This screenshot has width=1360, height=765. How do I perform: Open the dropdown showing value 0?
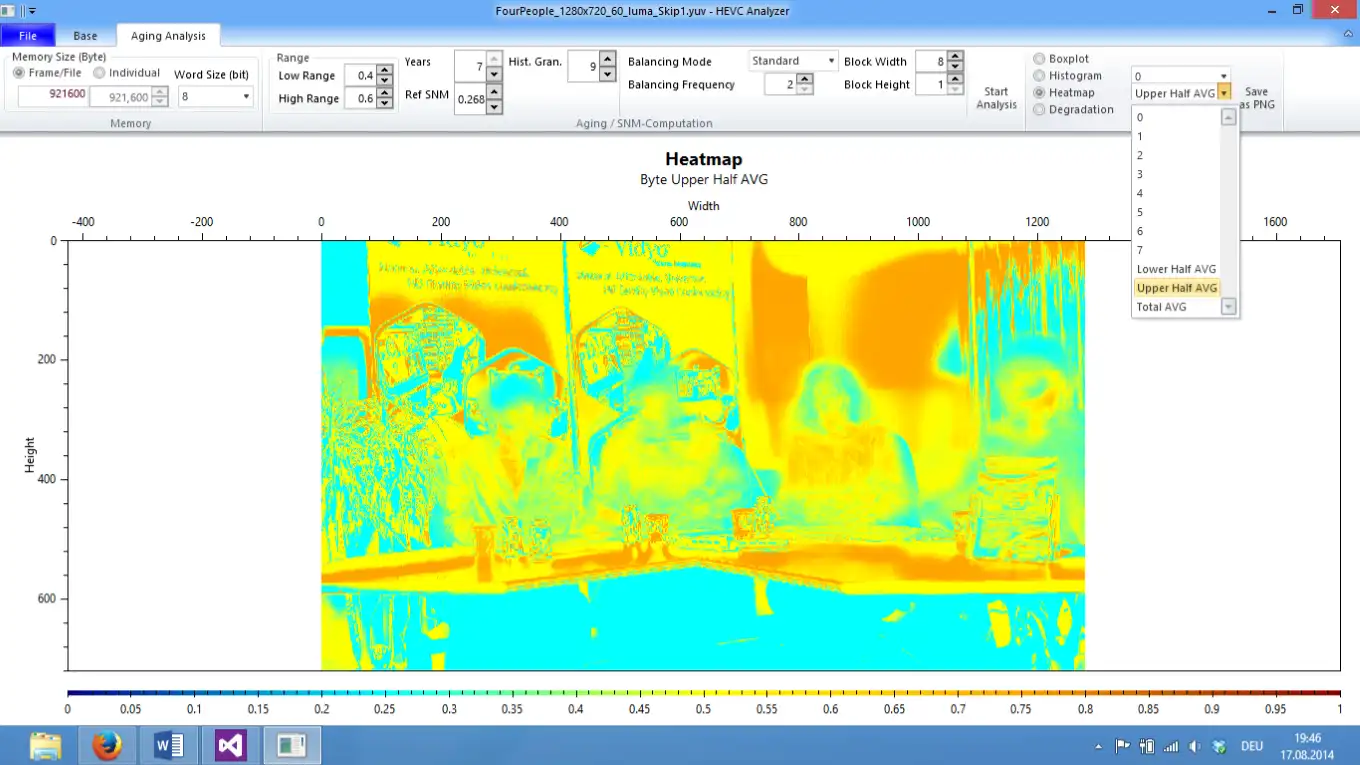1181,76
